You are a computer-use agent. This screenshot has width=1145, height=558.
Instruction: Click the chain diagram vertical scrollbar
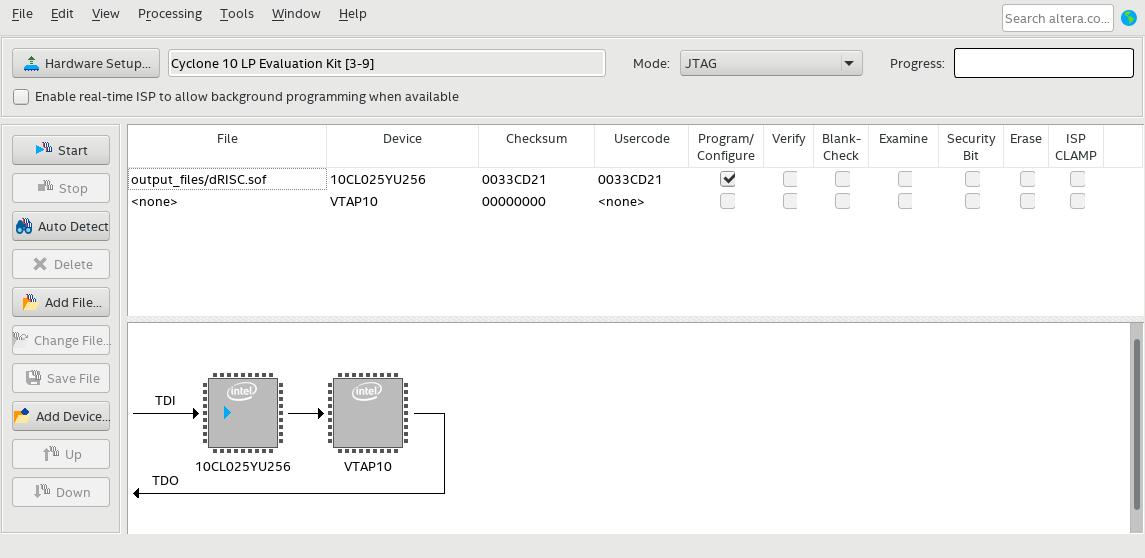1136,424
